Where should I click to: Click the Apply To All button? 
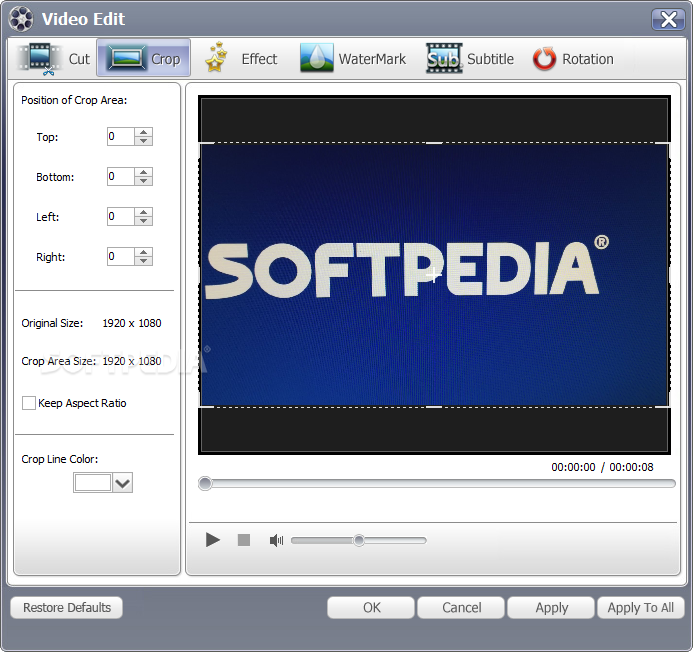click(x=641, y=607)
